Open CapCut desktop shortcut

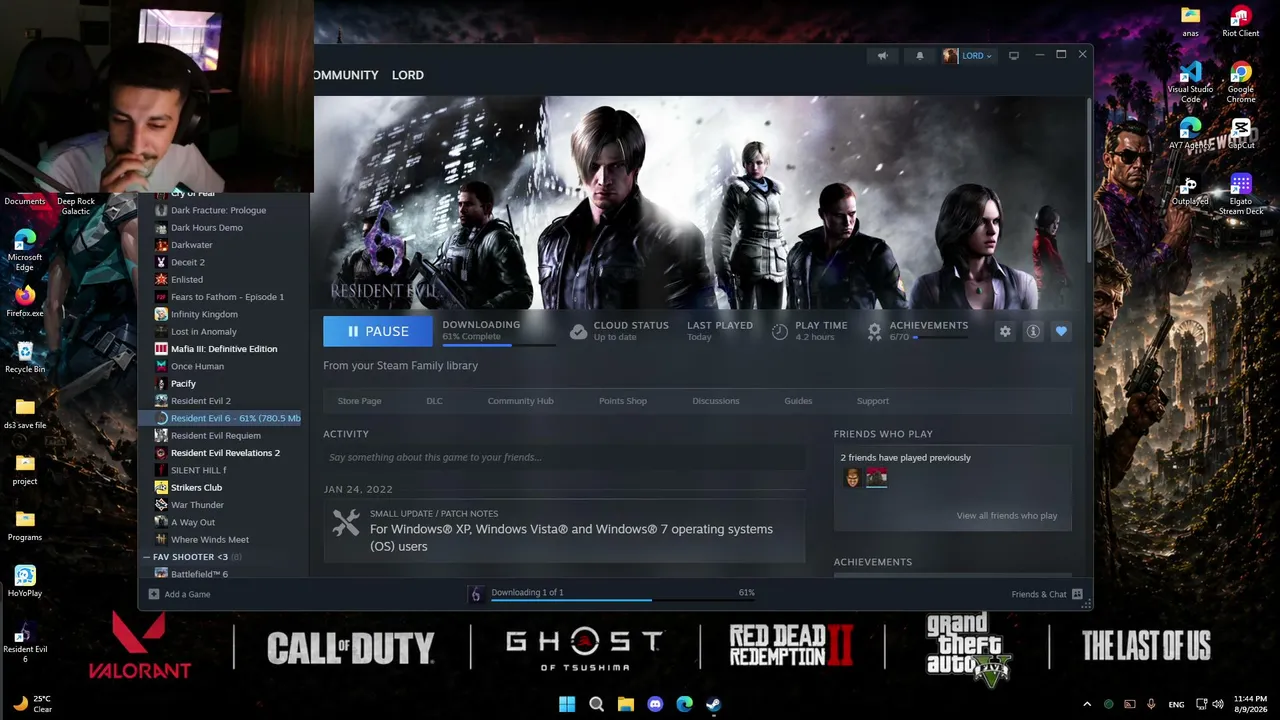click(1241, 134)
